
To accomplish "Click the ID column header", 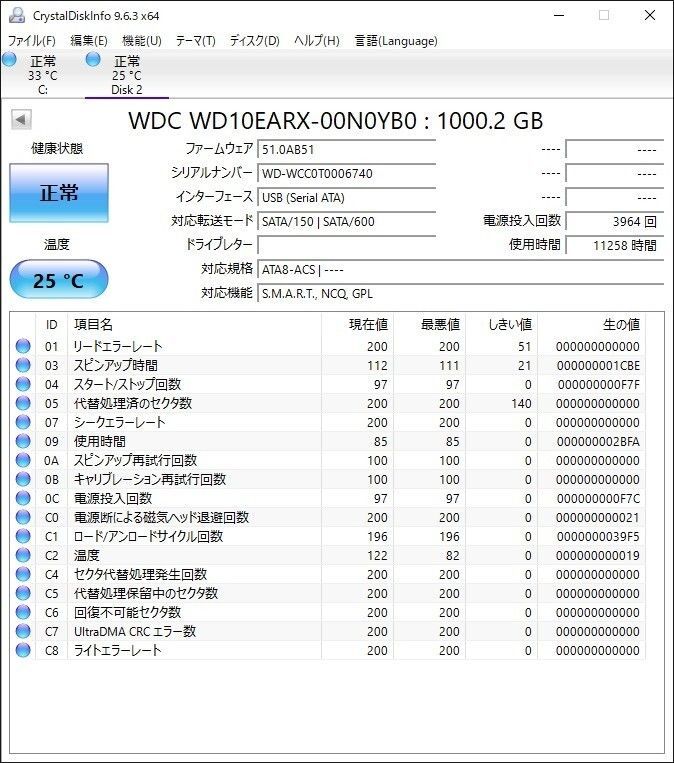I will pos(52,324).
